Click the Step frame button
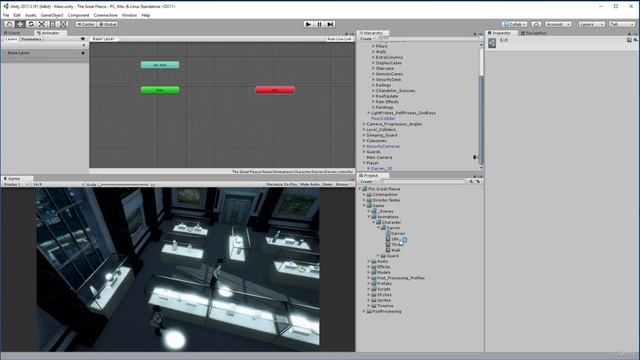Viewport: 640px width, 360px height. pyautogui.click(x=331, y=24)
